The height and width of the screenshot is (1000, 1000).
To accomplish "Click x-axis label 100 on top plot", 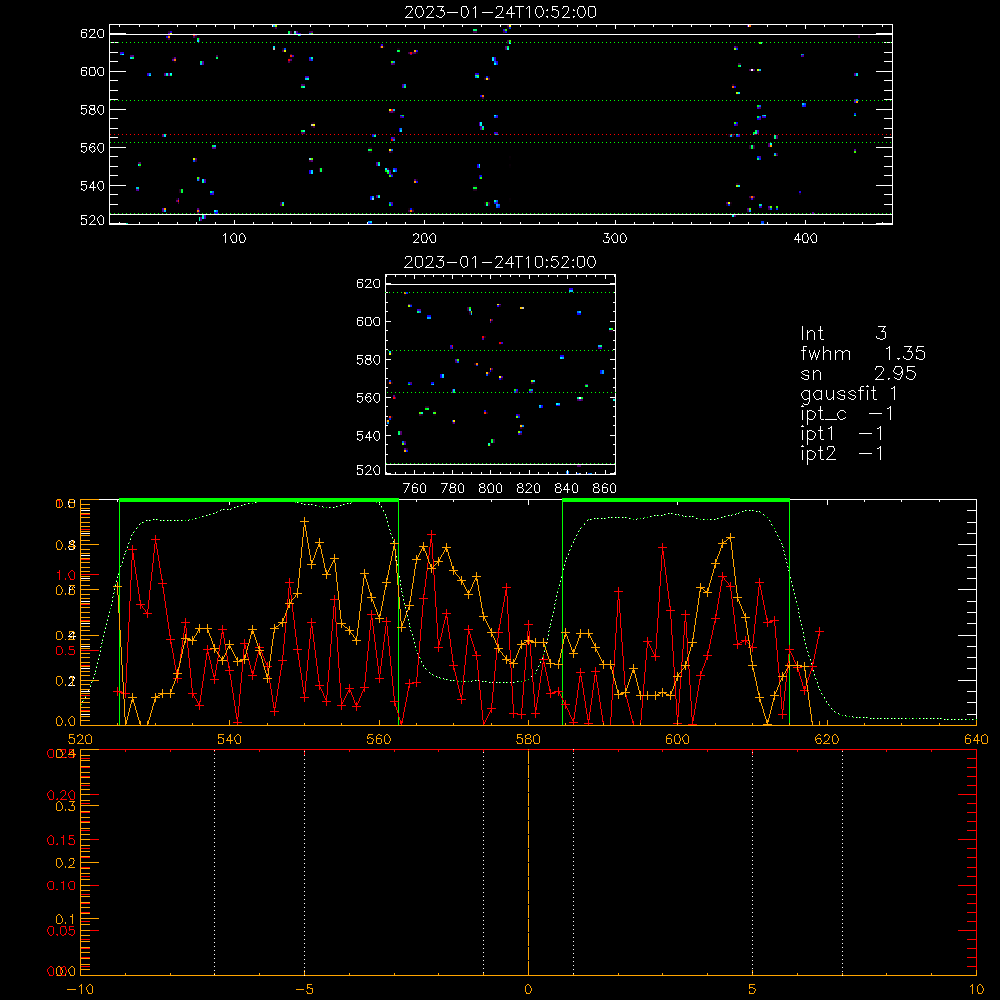I will pos(234,239).
